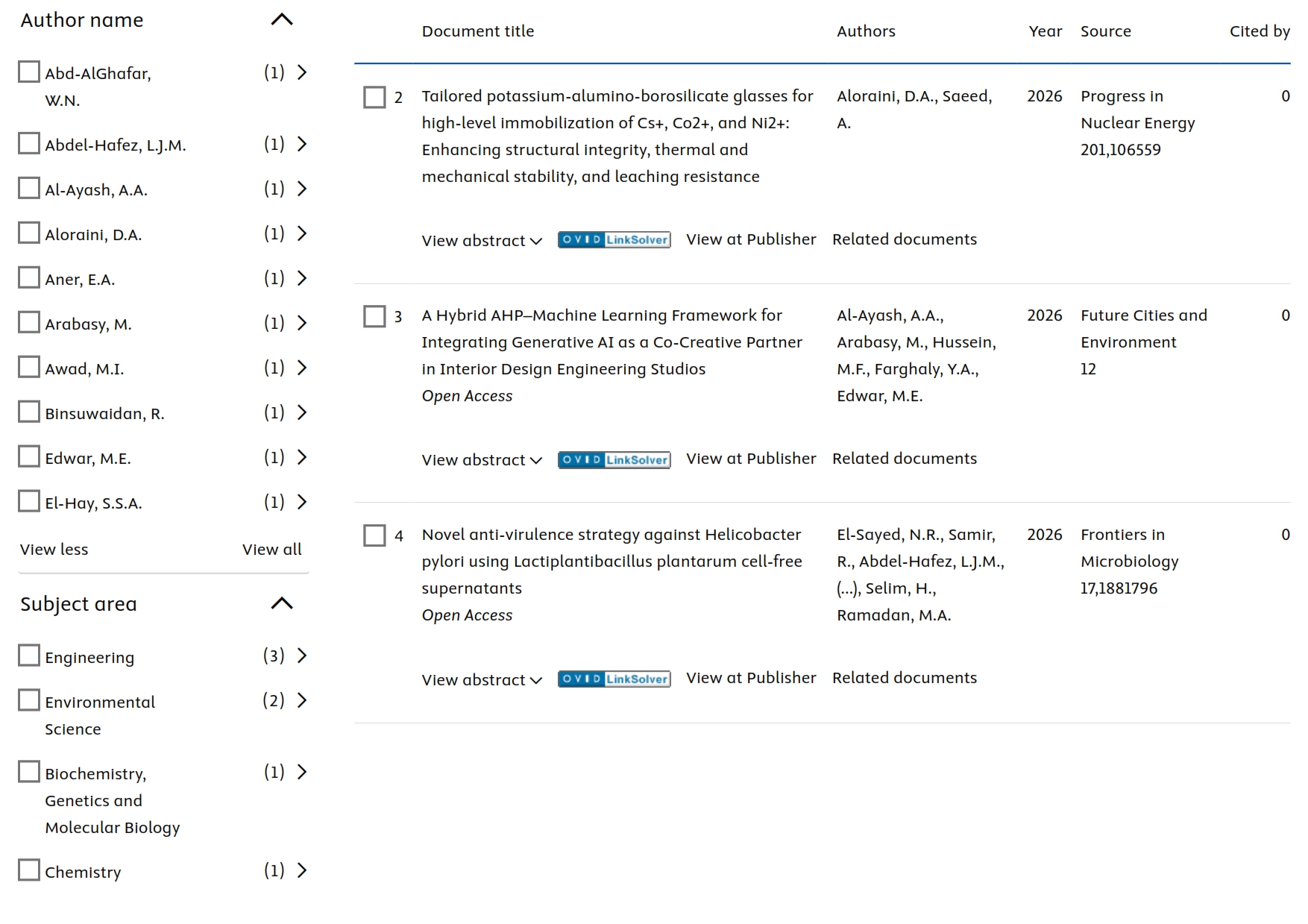Check the Environmental Science subject filter
Viewport: 1308px width, 924px height.
(x=29, y=700)
